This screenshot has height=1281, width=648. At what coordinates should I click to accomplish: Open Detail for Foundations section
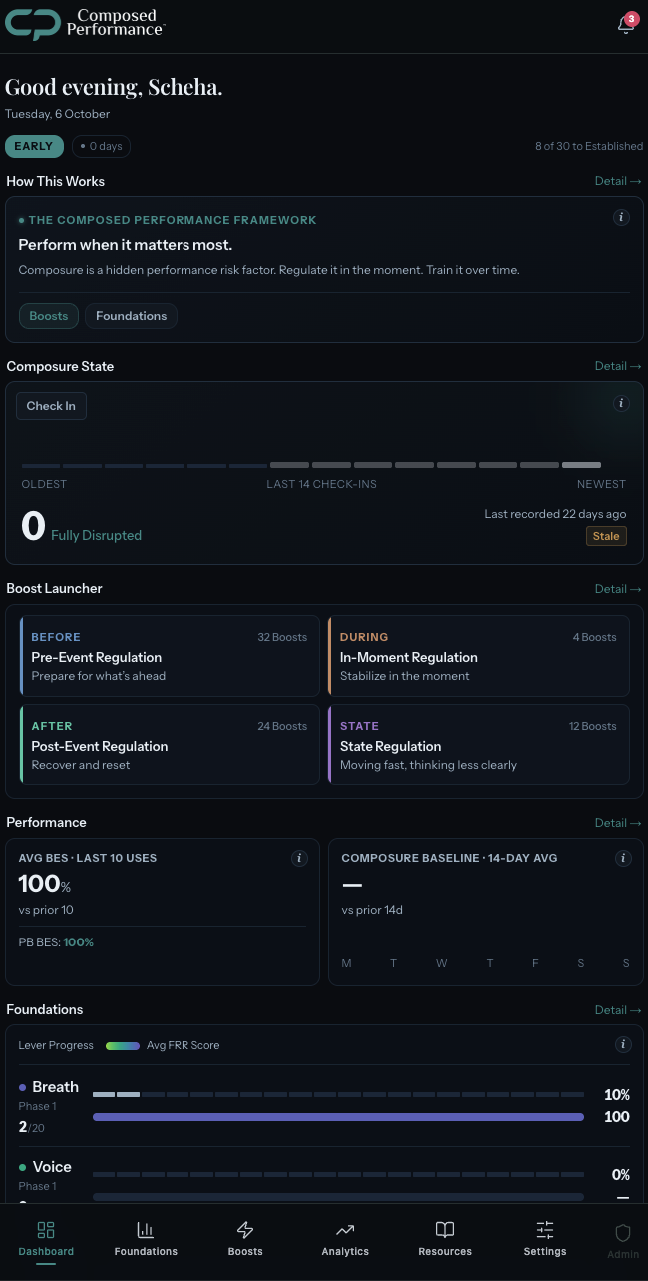pyautogui.click(x=618, y=1010)
